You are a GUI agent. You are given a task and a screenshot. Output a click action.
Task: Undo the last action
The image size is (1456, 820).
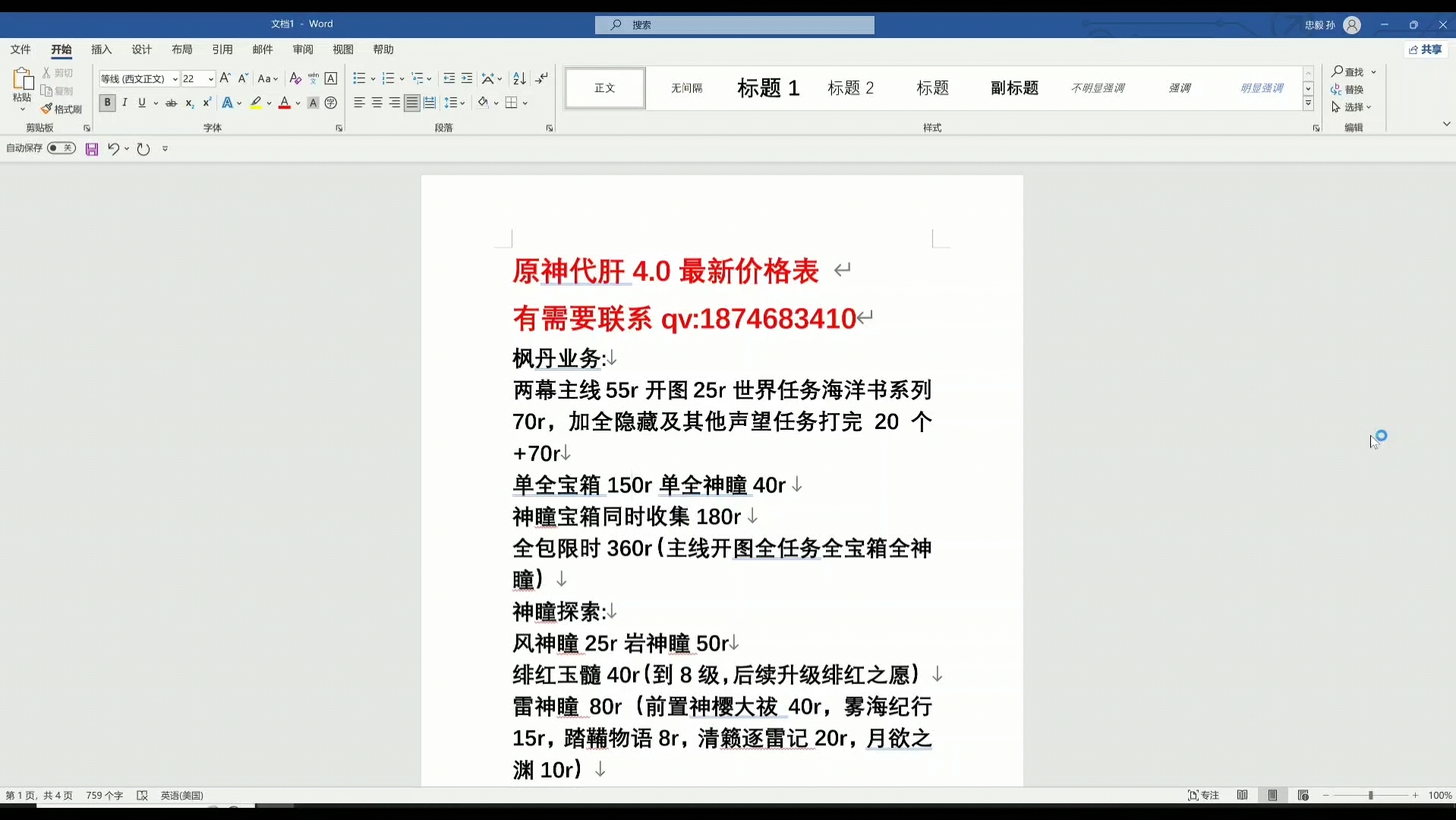click(x=113, y=149)
